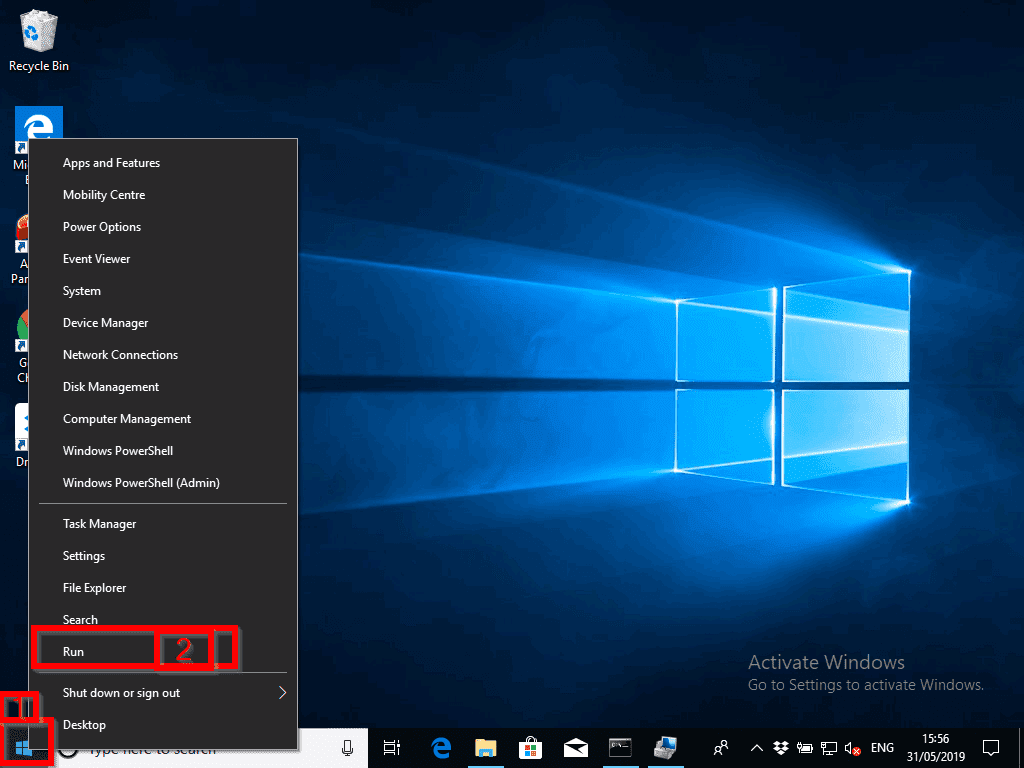Launch File Explorer from the menu
Screen dimensions: 1024x768
163,588
